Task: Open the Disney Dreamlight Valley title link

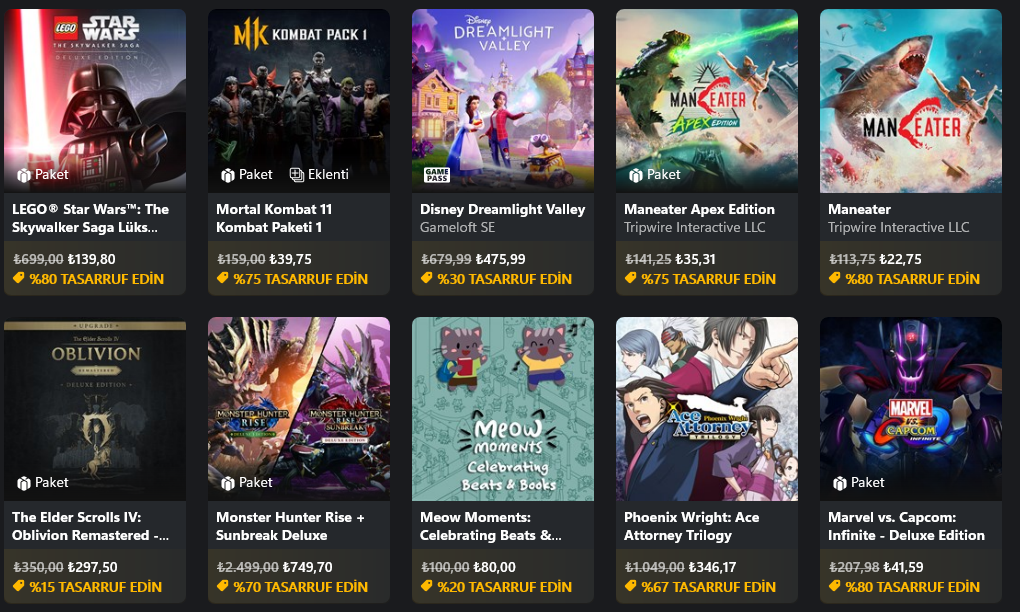Action: 503,209
